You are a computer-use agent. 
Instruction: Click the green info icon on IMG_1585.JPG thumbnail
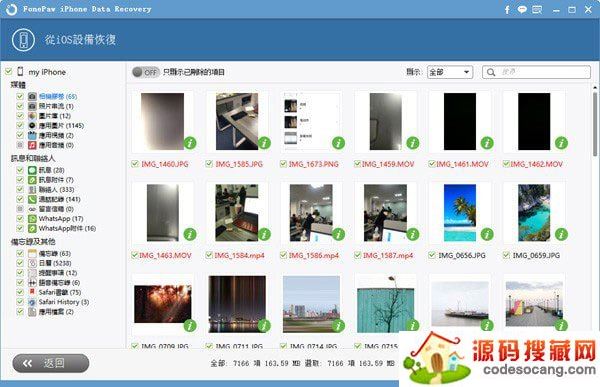click(264, 143)
